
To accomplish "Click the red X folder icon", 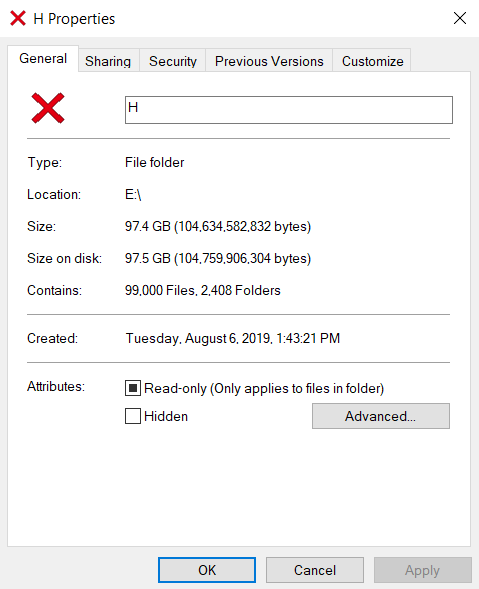I will point(48,108).
